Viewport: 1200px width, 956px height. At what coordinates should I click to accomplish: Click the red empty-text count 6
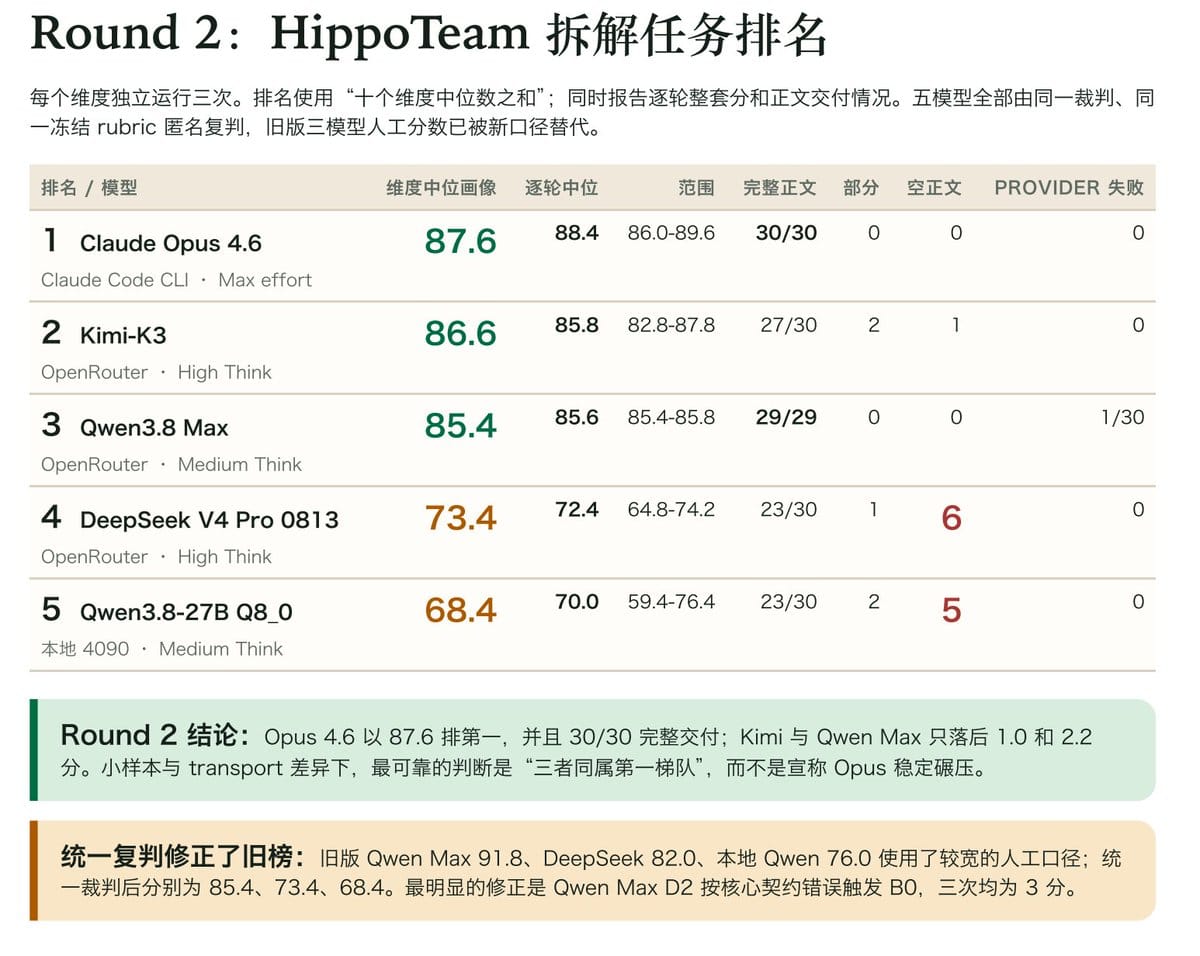pyautogui.click(x=951, y=517)
